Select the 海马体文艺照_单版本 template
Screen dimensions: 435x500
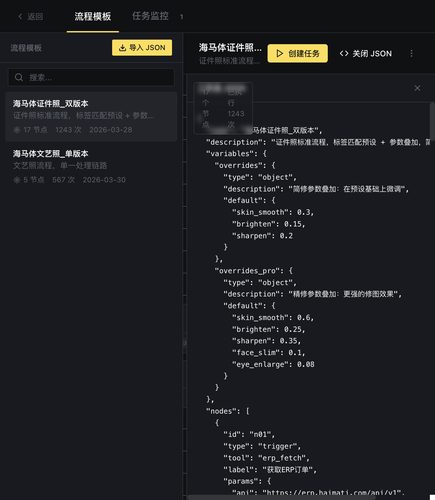pos(91,167)
